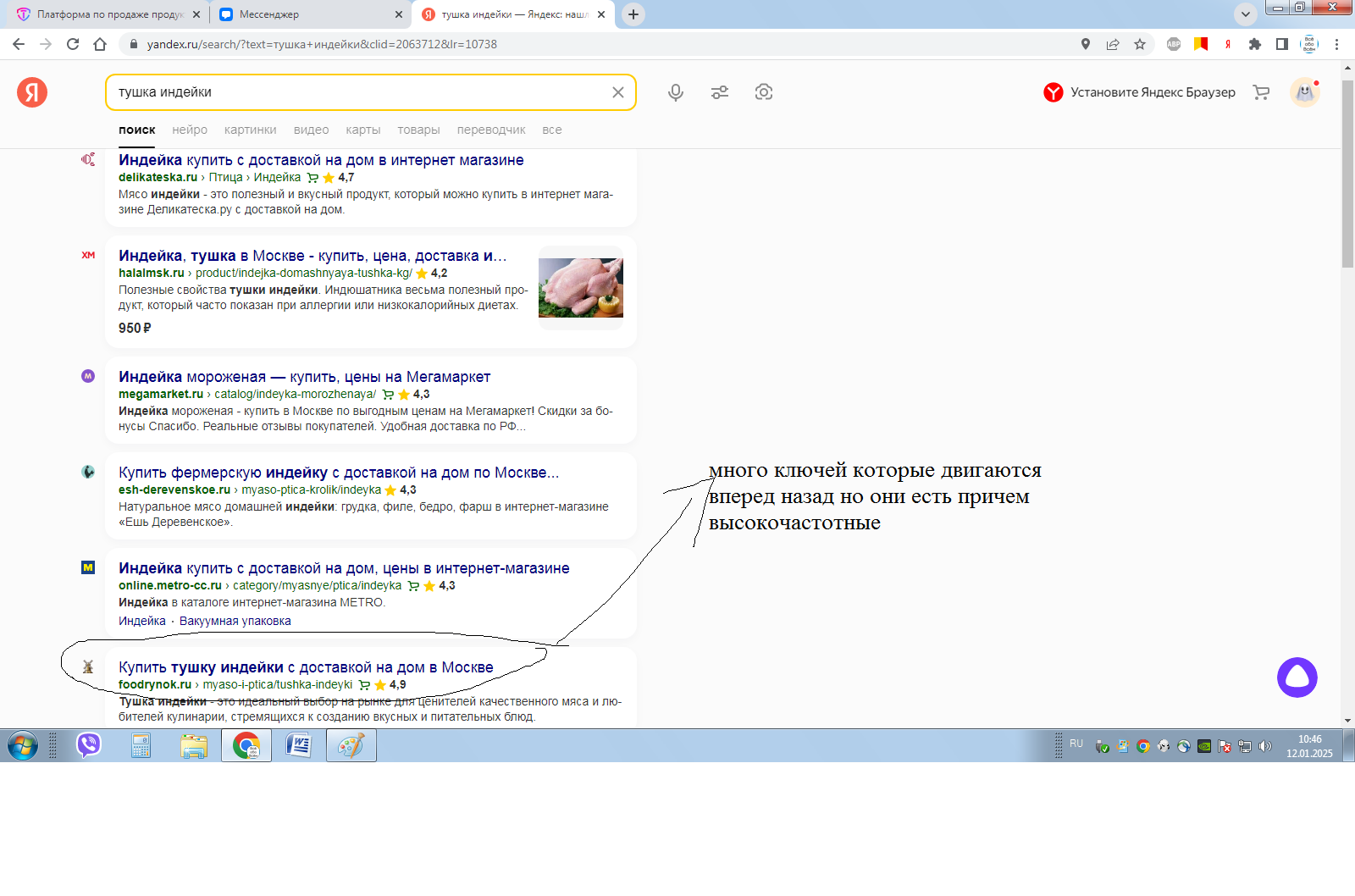Viewport: 1355px width, 896px height.
Task: Switch the RU input language indicator
Action: (1076, 744)
